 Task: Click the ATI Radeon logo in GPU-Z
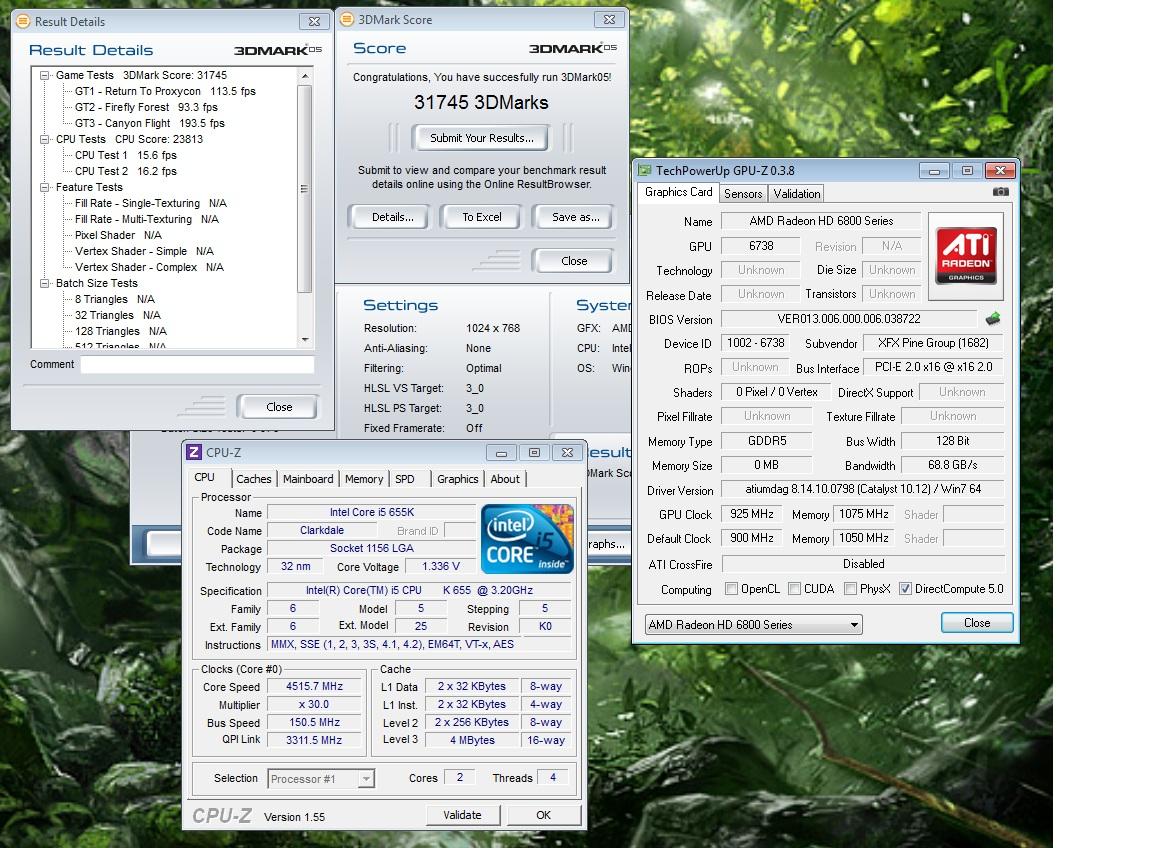pos(965,256)
